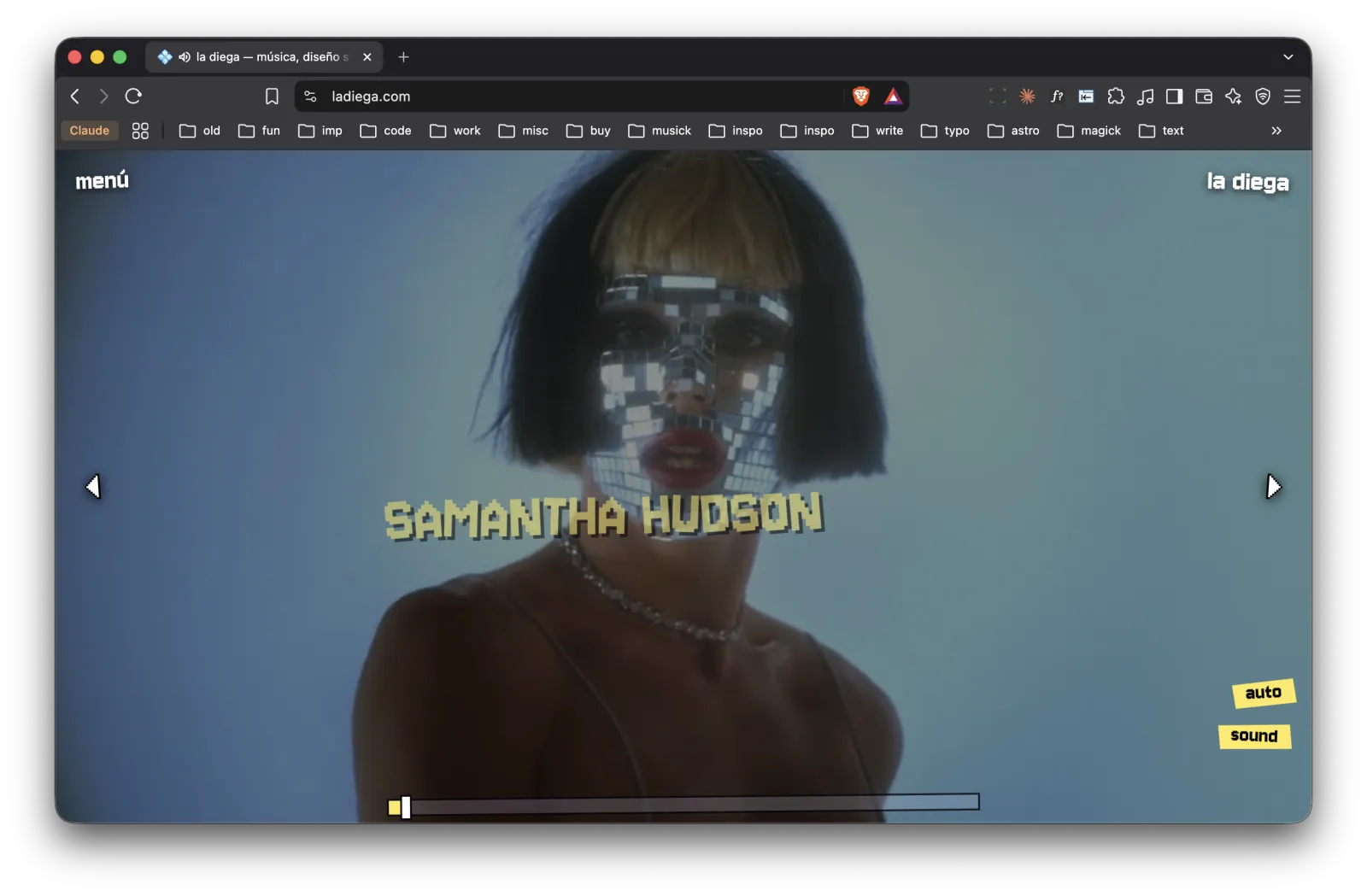Toggle the yellow sound button

point(1254,736)
